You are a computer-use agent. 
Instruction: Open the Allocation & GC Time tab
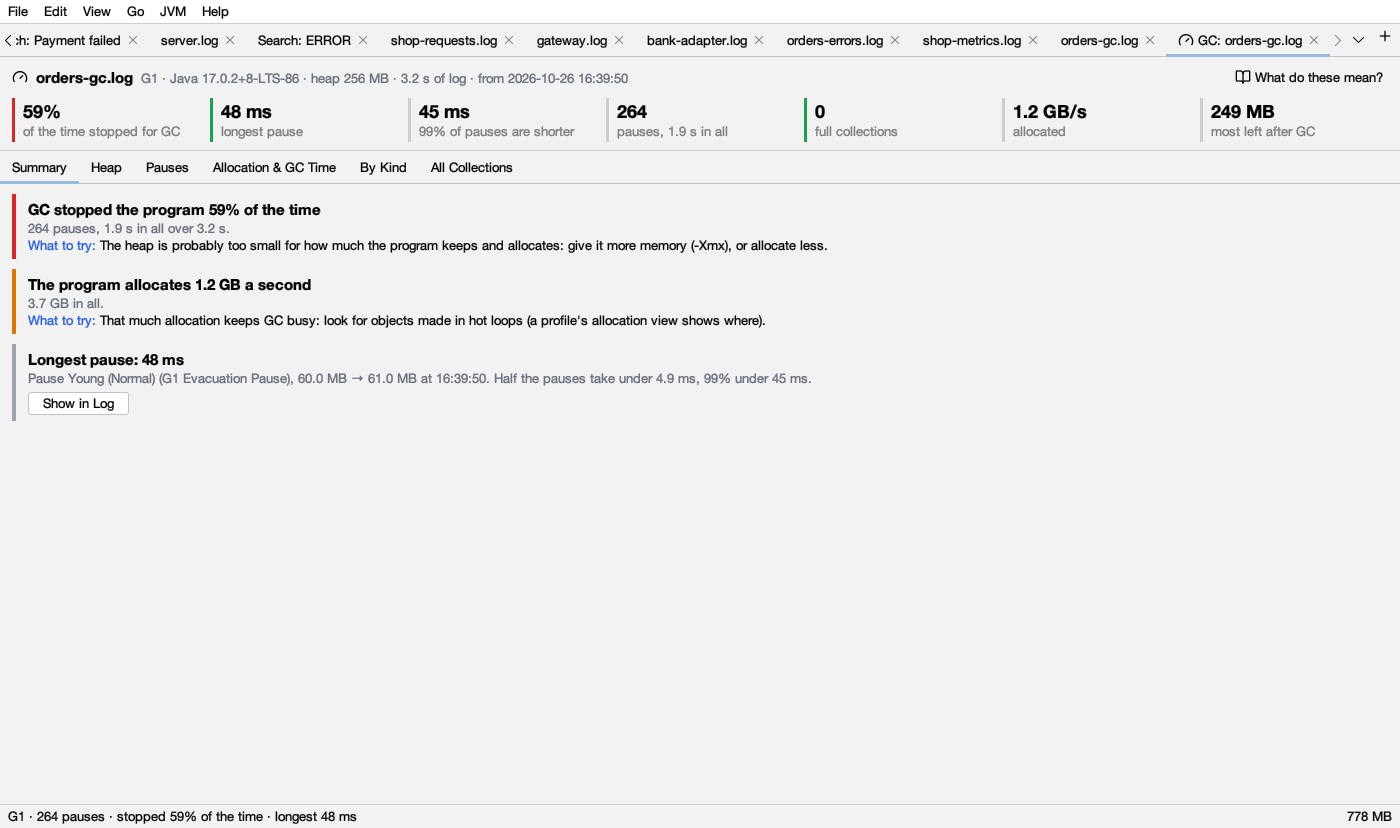274,167
